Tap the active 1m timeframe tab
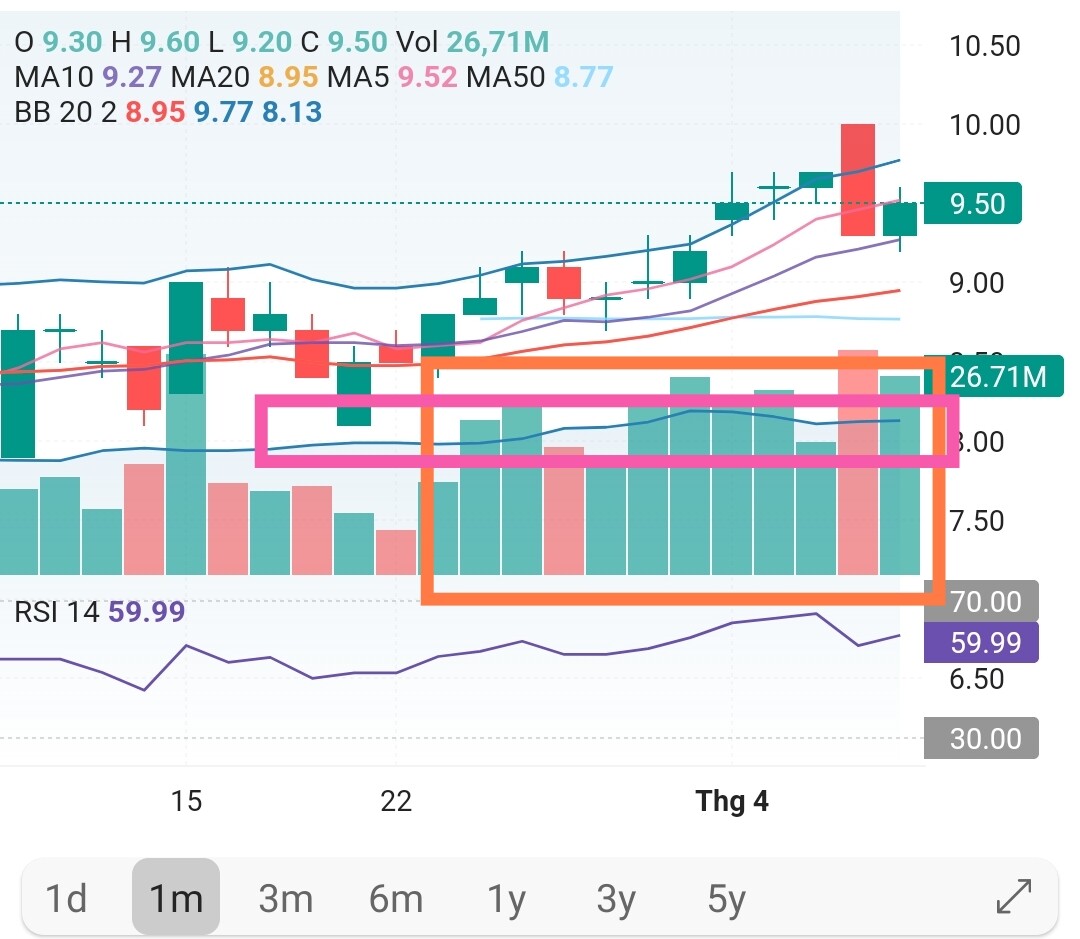 click(176, 898)
